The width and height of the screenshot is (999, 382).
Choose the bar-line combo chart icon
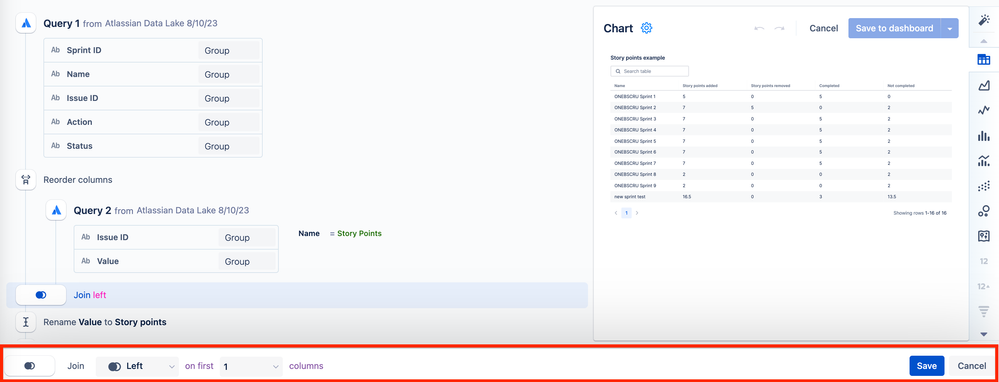(984, 161)
